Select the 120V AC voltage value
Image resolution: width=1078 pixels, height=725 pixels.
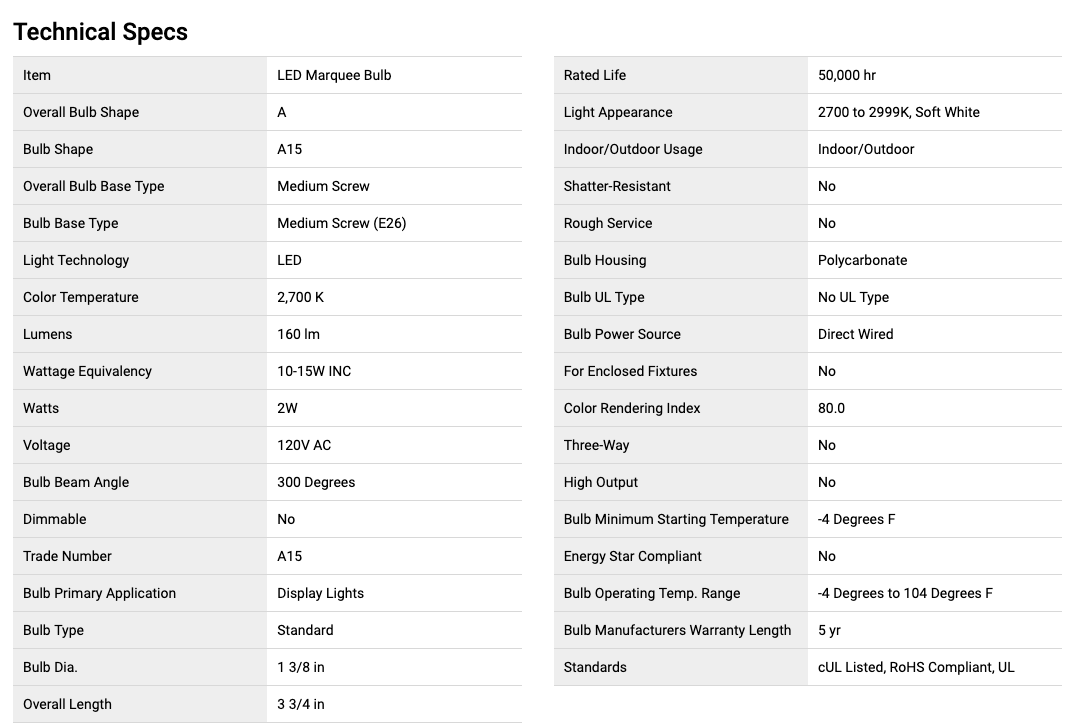coord(304,445)
